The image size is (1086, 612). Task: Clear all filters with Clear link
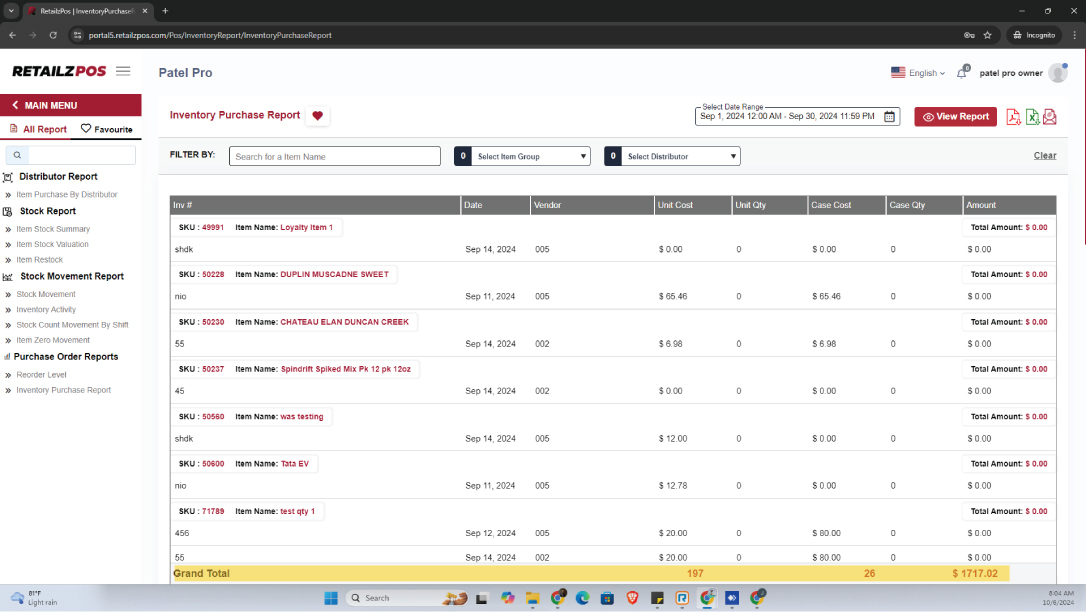(x=1044, y=156)
